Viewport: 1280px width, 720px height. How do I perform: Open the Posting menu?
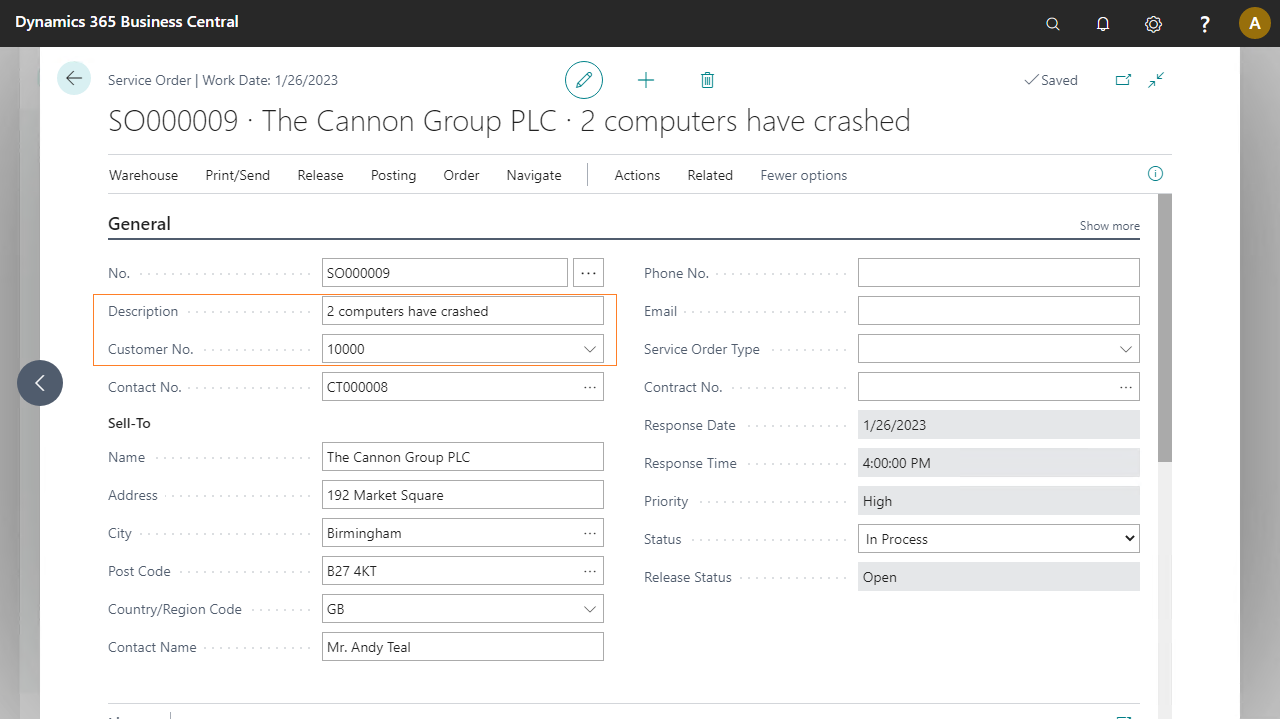pos(393,175)
